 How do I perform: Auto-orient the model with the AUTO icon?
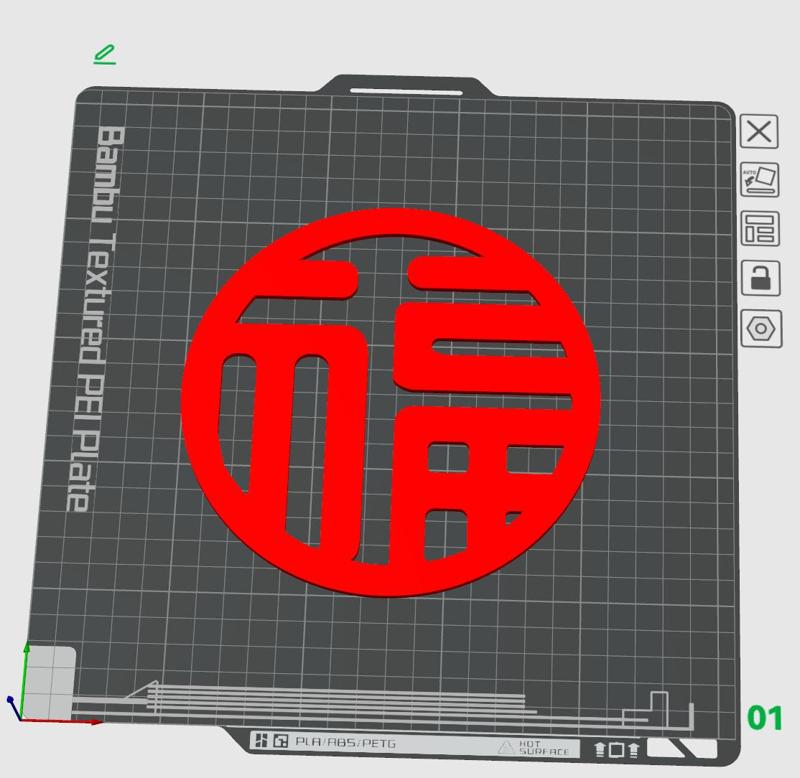point(759,176)
